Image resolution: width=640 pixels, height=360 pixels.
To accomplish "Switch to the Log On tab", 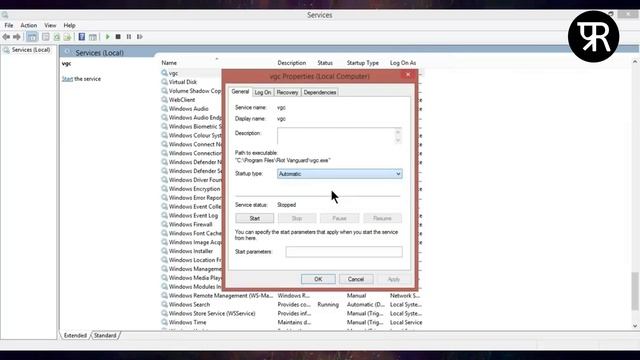I will click(x=262, y=93).
